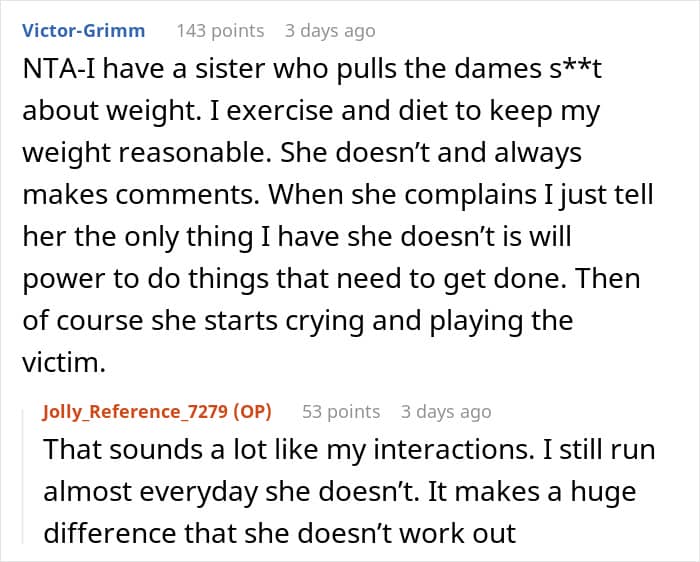The image size is (700, 562).
Task: Click Victor-Grimm comment's "3 days ago" timestamp
Action: [x=330, y=30]
